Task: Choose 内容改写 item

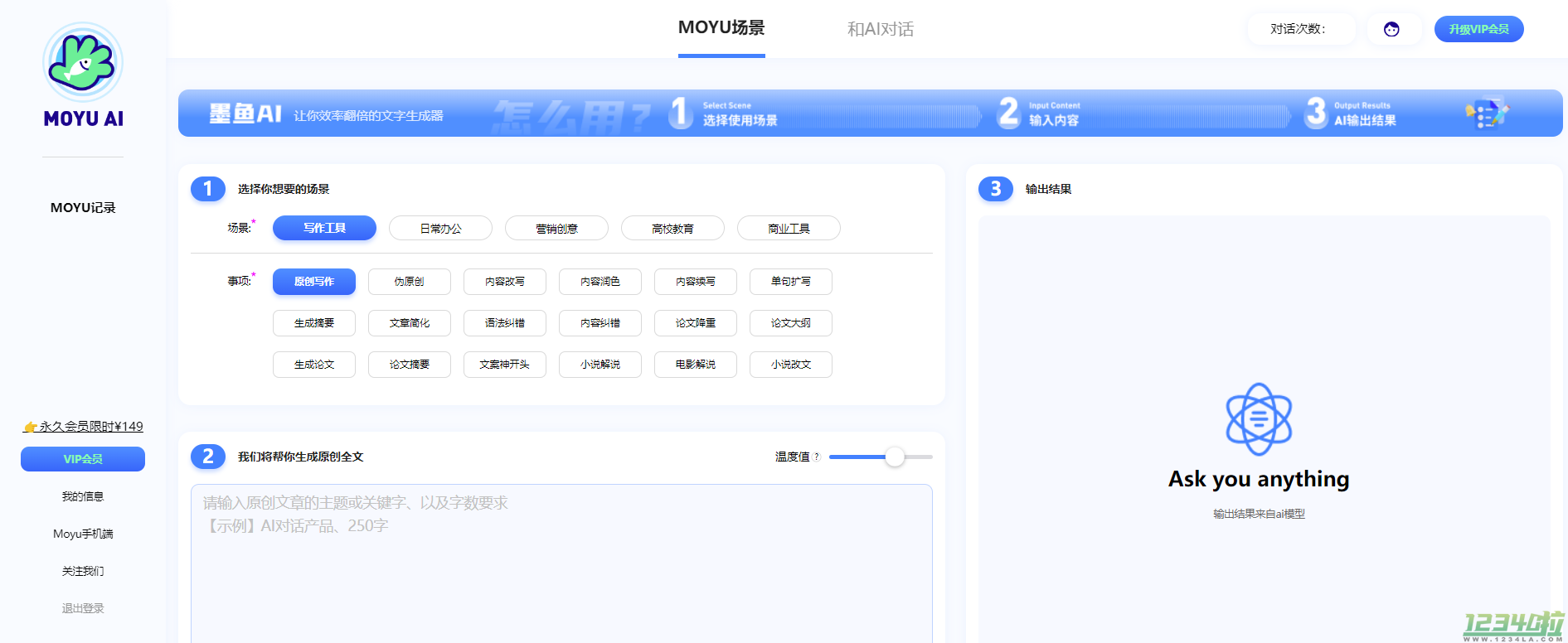Action: (505, 282)
